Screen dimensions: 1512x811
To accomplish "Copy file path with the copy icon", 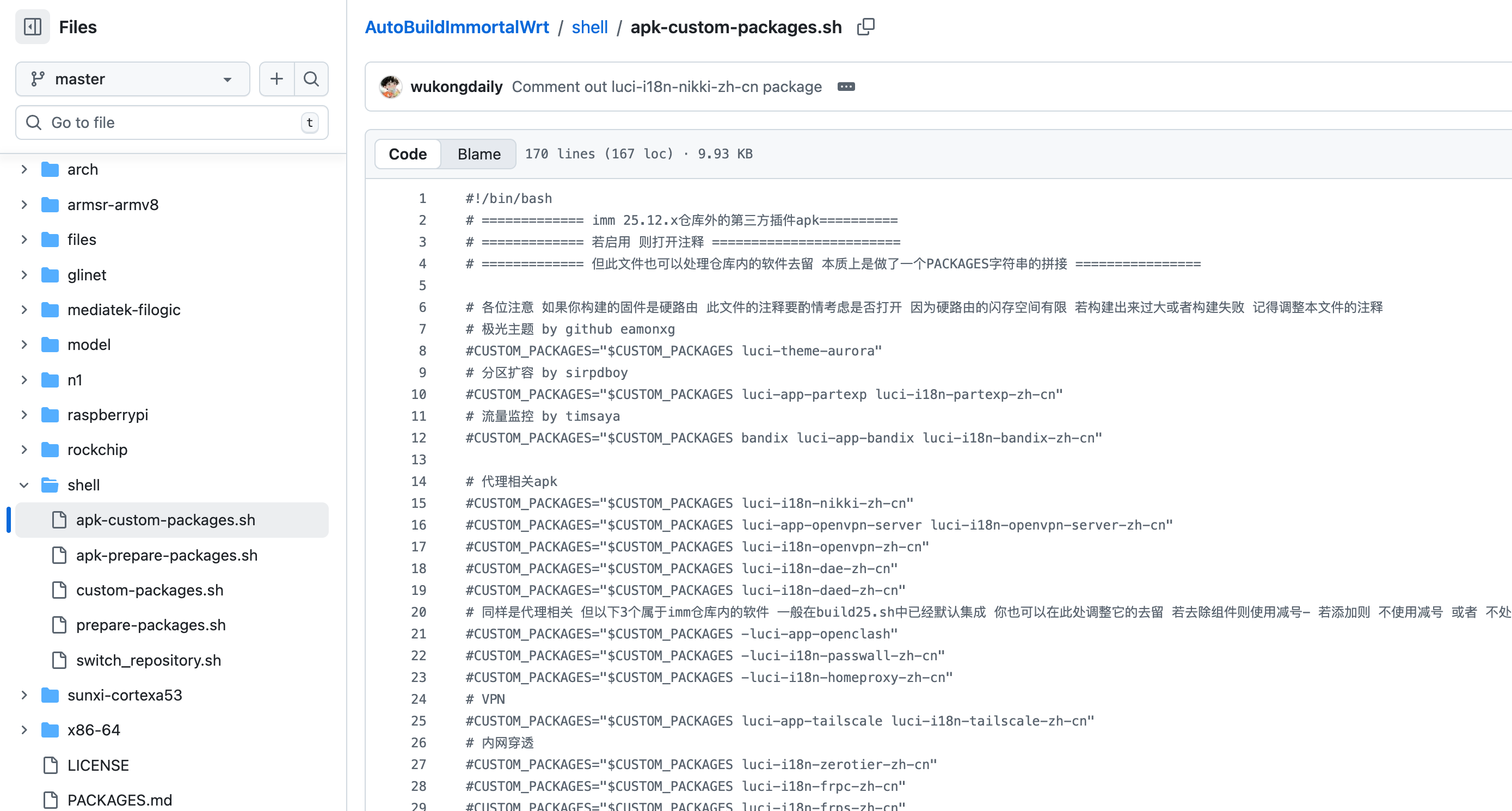I will pos(866,27).
